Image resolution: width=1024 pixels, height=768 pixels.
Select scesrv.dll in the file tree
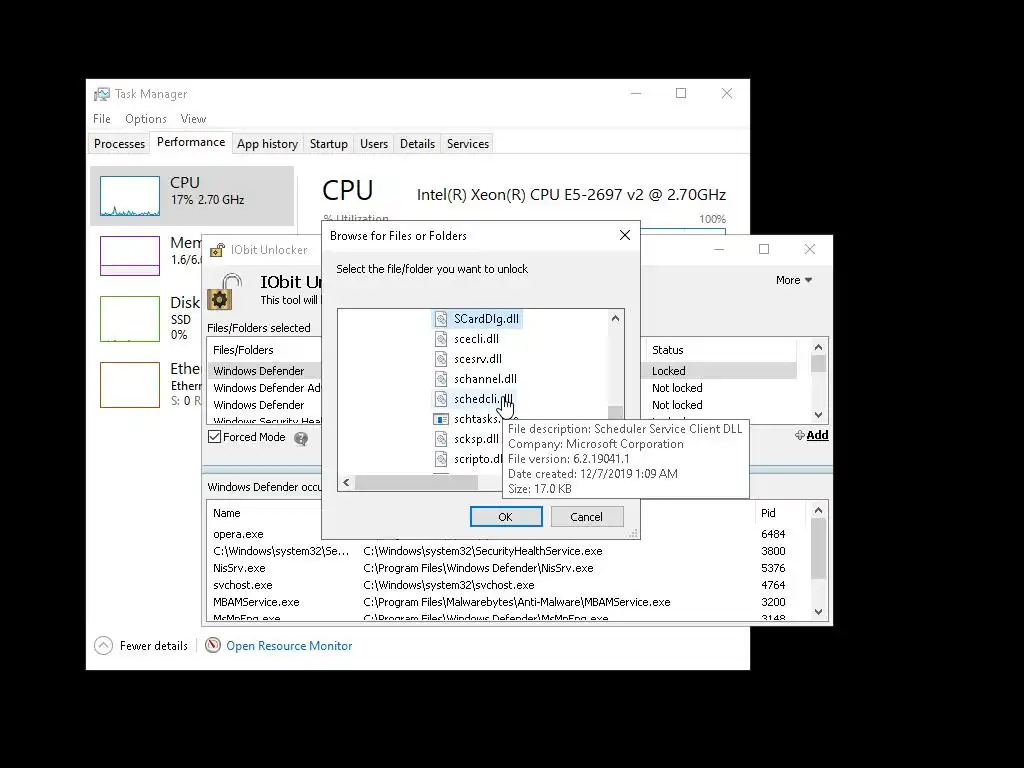478,359
